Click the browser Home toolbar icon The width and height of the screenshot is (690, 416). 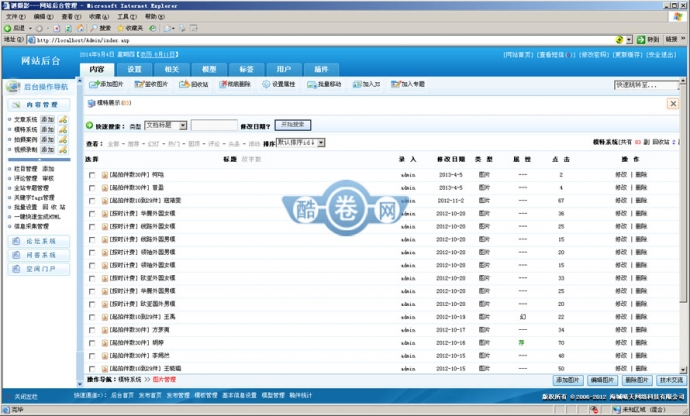81,28
